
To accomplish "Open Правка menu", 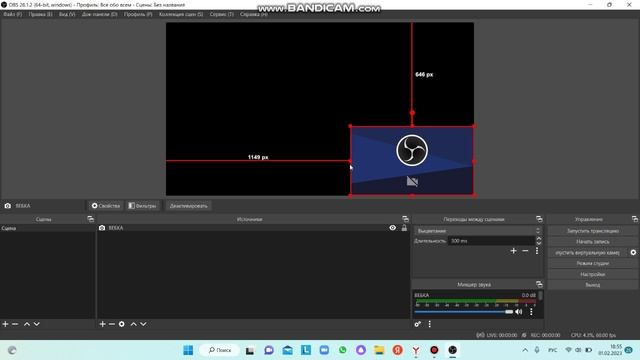I will (40, 14).
